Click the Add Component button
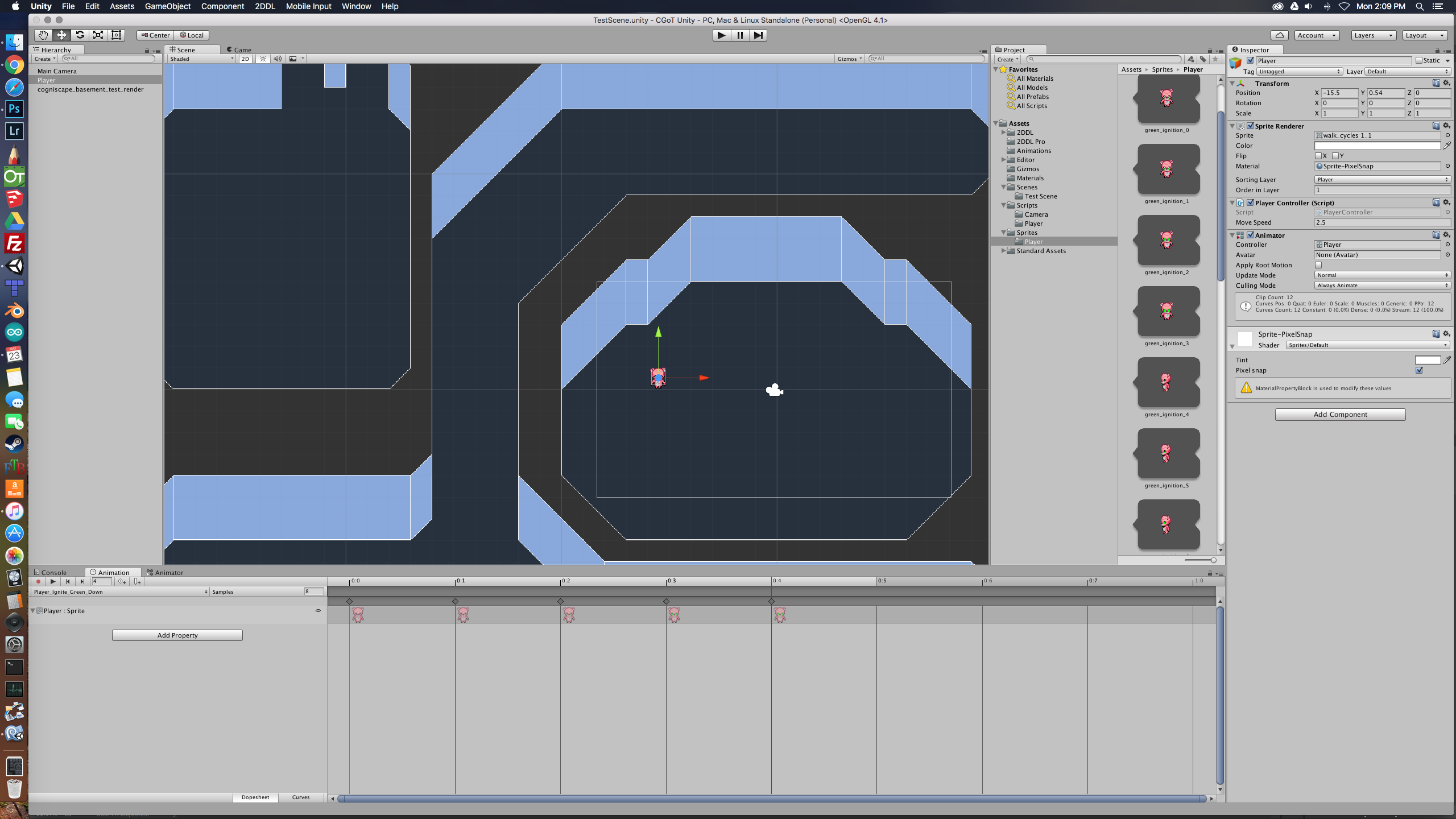Viewport: 1456px width, 819px height. (x=1340, y=415)
